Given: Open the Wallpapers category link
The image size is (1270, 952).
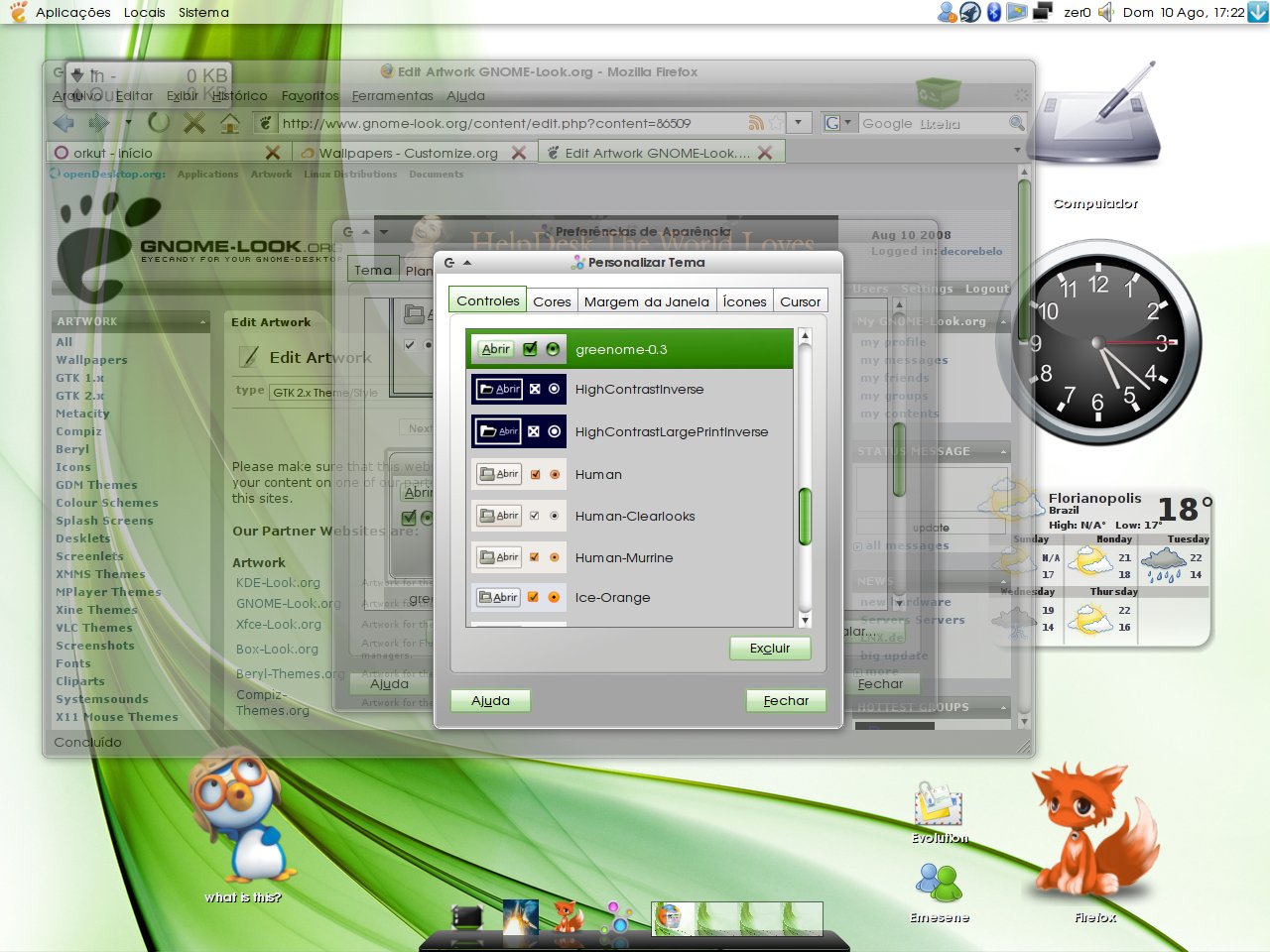Looking at the screenshot, I should coord(91,360).
